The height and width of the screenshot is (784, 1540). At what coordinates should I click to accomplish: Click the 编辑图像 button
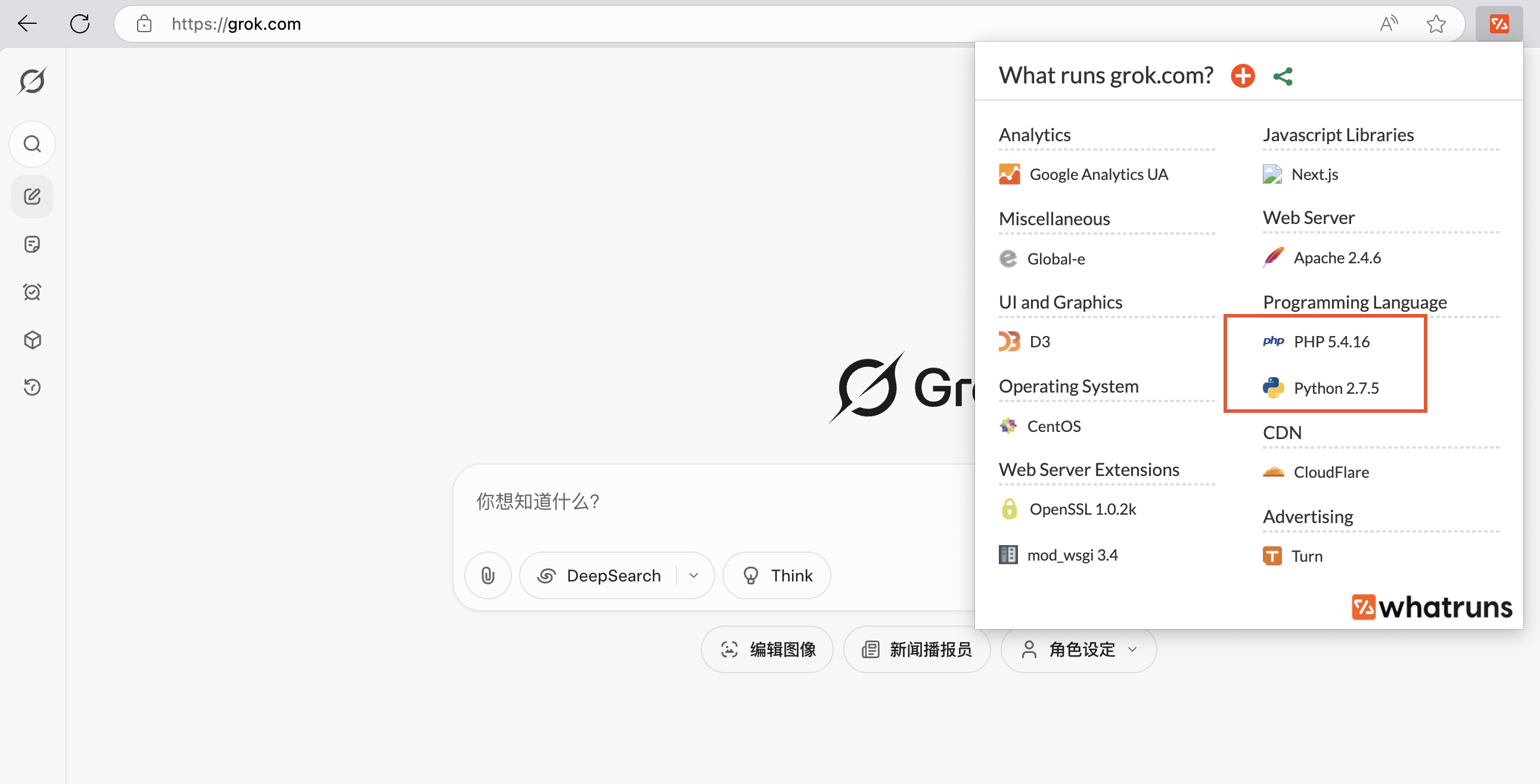(767, 649)
